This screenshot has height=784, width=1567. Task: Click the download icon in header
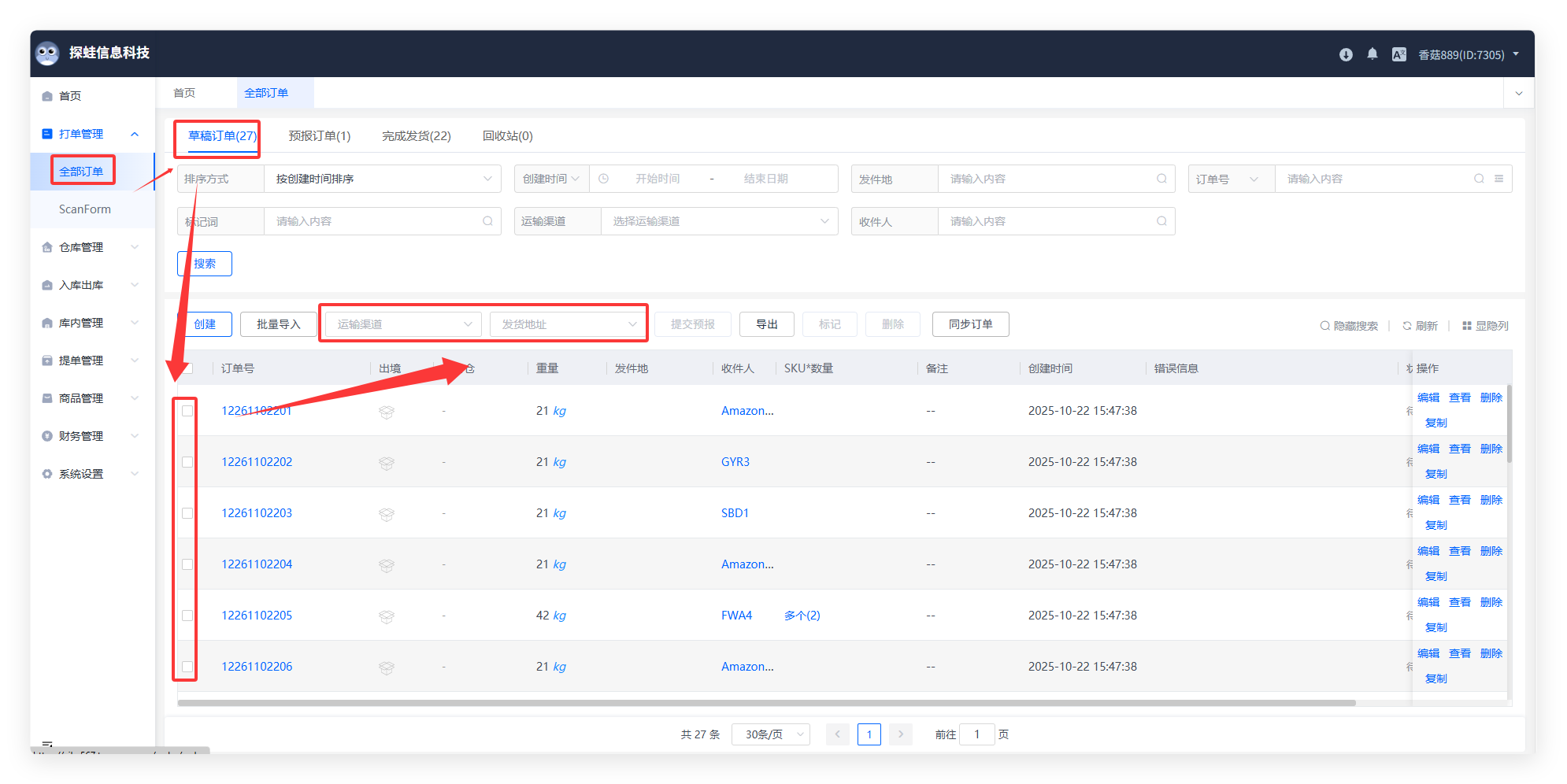(1346, 54)
